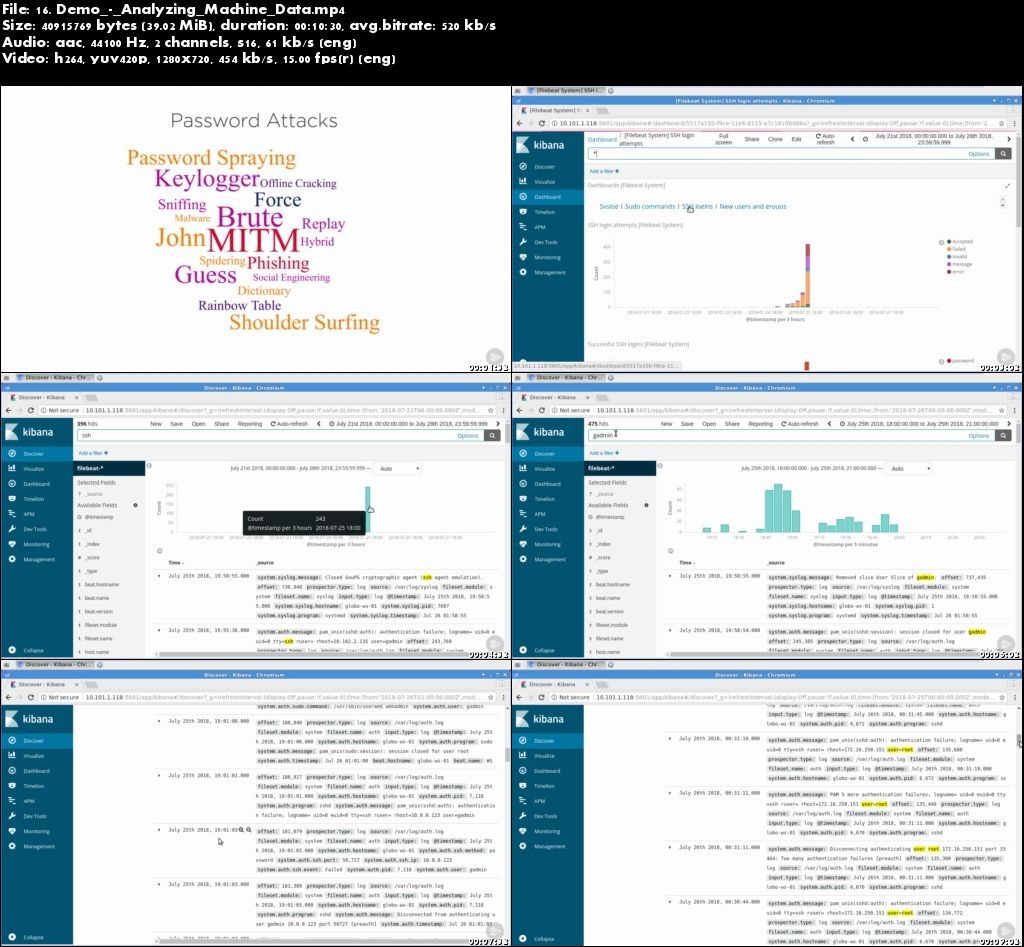This screenshot has height=947, width=1024.
Task: Click the query bar containing gadmin
Action: (x=790, y=435)
